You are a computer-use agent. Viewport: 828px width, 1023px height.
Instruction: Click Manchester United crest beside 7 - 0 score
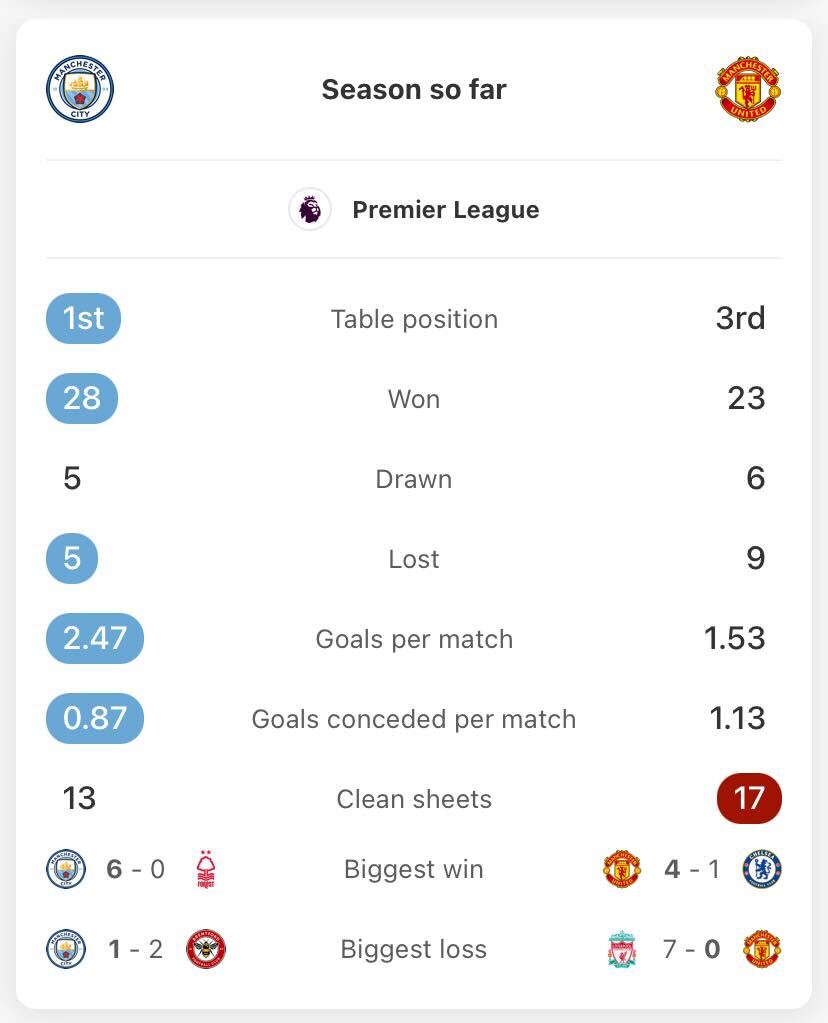(762, 949)
